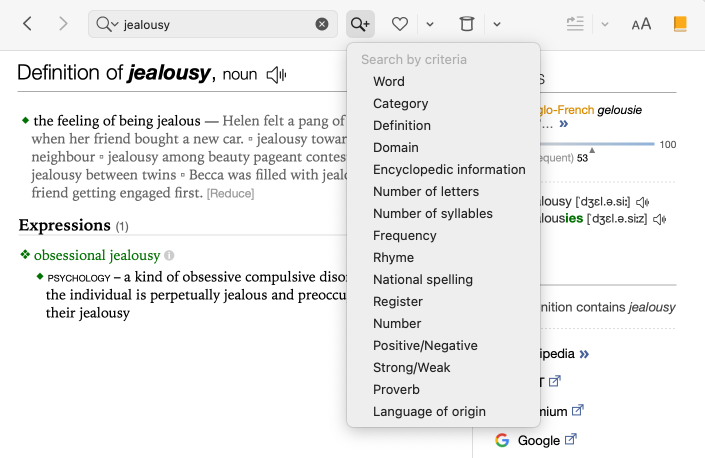This screenshot has height=458, width=705.
Task: Click the Reduce link in definition
Action: pyautogui.click(x=230, y=192)
